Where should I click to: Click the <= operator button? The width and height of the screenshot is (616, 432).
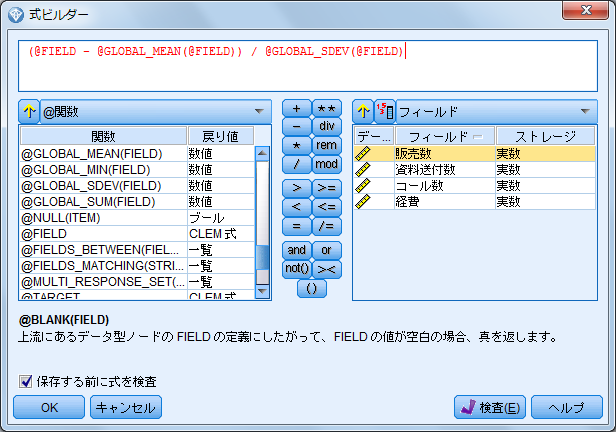click(x=327, y=207)
